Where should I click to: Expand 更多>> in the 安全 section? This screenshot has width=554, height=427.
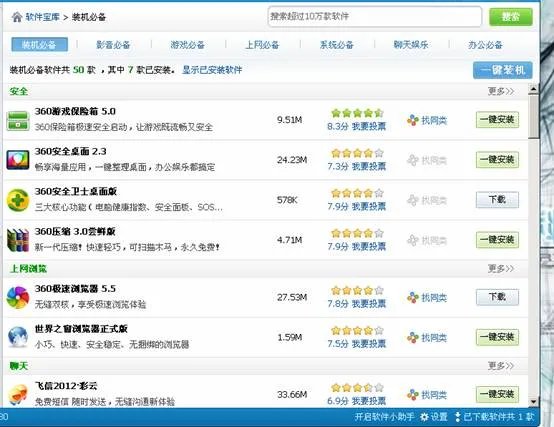pos(501,91)
